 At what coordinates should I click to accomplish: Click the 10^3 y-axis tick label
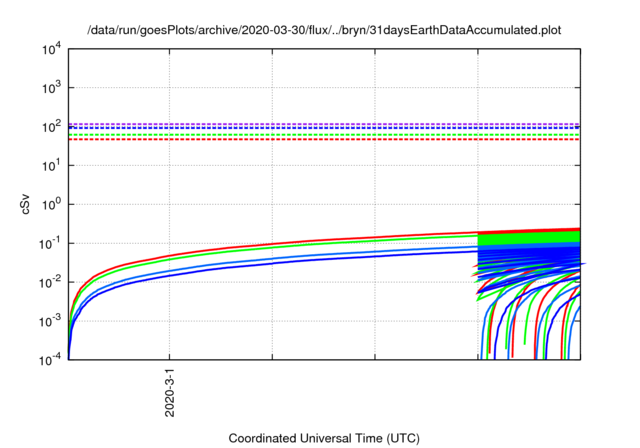click(52, 88)
